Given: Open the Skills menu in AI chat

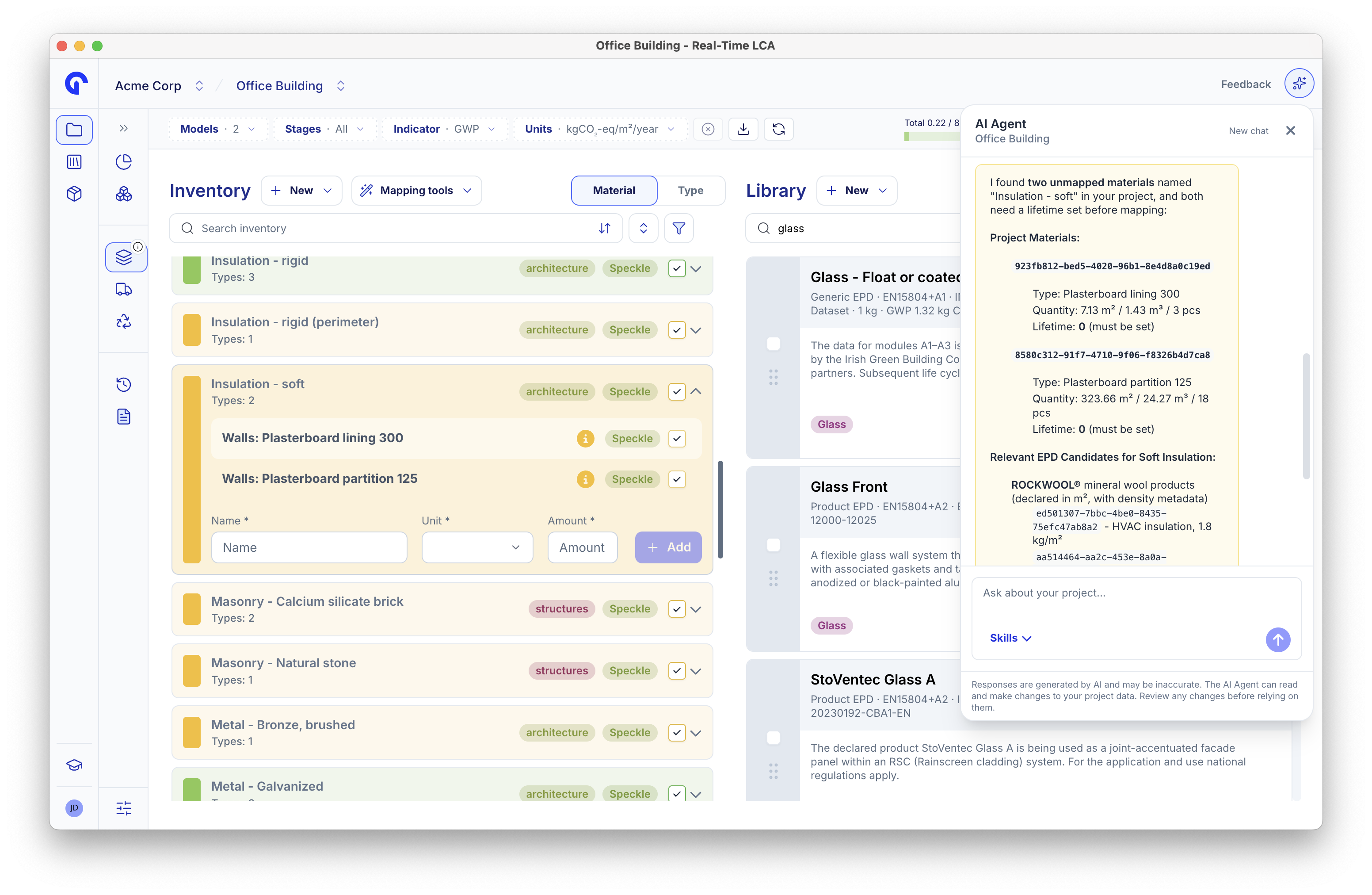Looking at the screenshot, I should click(x=1010, y=638).
